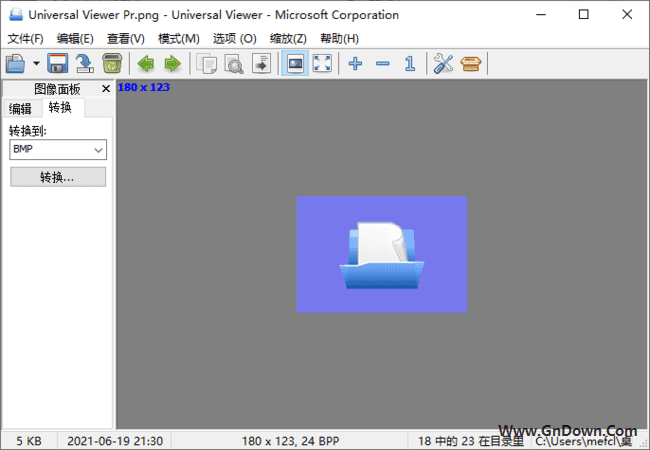The height and width of the screenshot is (450, 650).
Task: Click the 图像面板 panel title
Action: [x=57, y=89]
